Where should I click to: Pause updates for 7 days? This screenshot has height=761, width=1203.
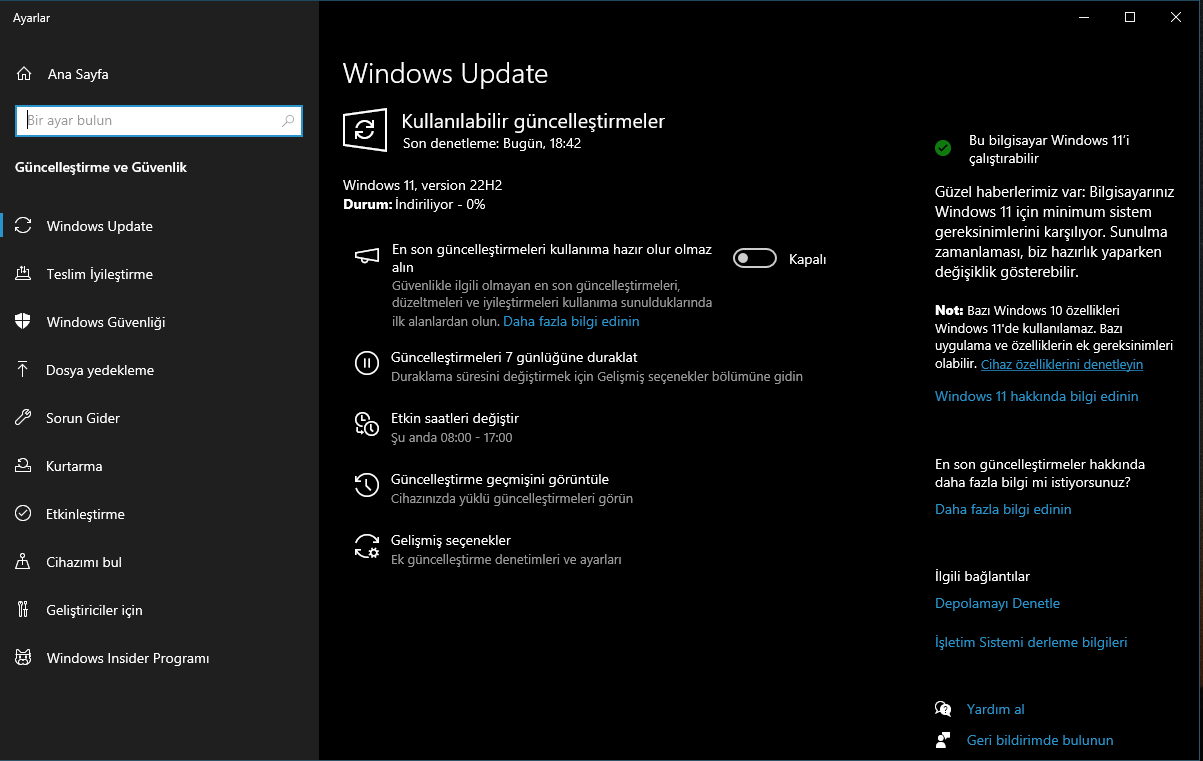514,357
